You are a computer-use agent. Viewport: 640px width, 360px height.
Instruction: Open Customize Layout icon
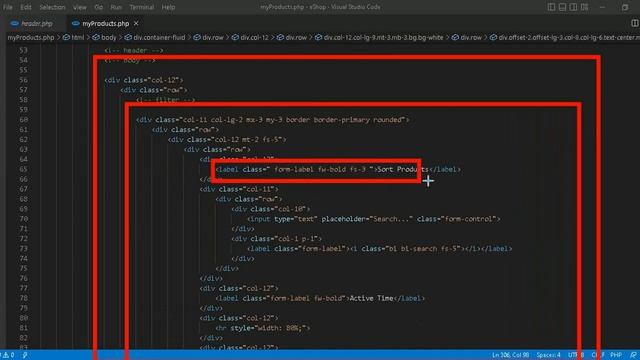[x=584, y=7]
